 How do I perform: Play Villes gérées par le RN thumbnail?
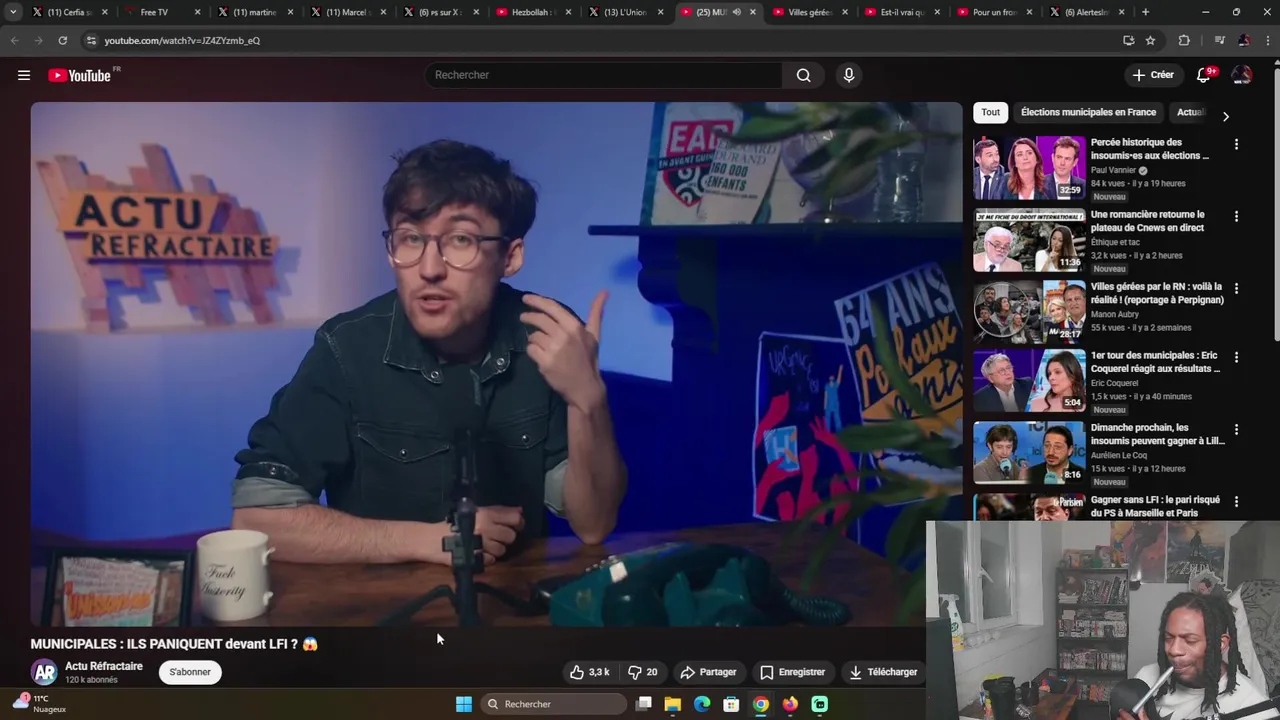(1029, 312)
